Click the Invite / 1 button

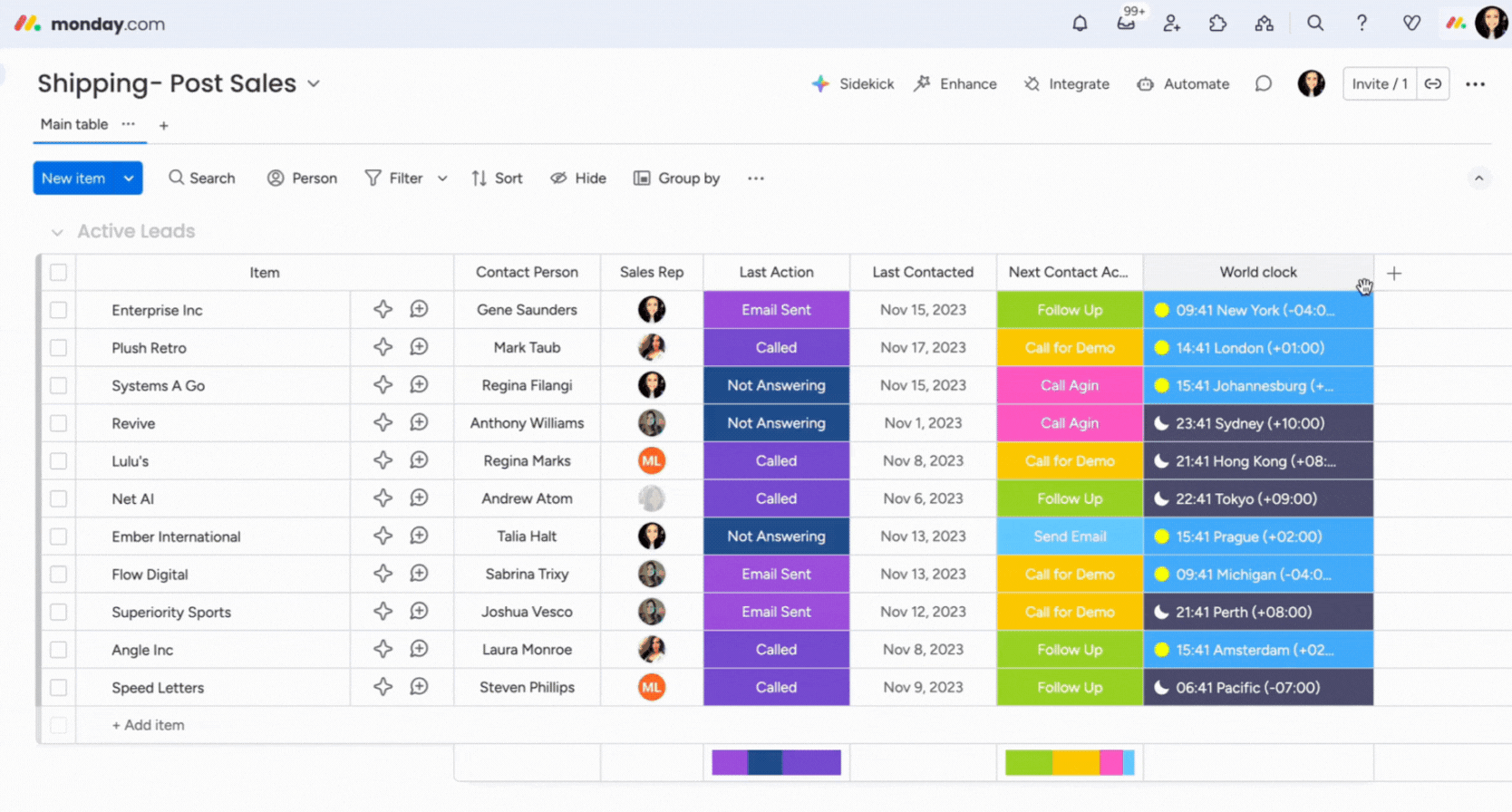tap(1380, 83)
